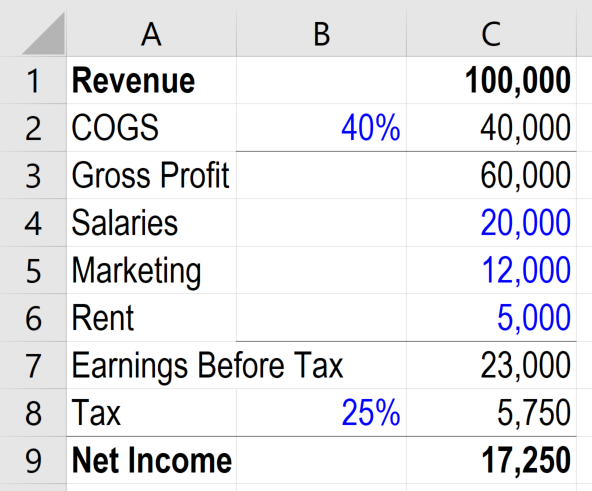
Task: Select row 9 header
Action: pos(33,460)
